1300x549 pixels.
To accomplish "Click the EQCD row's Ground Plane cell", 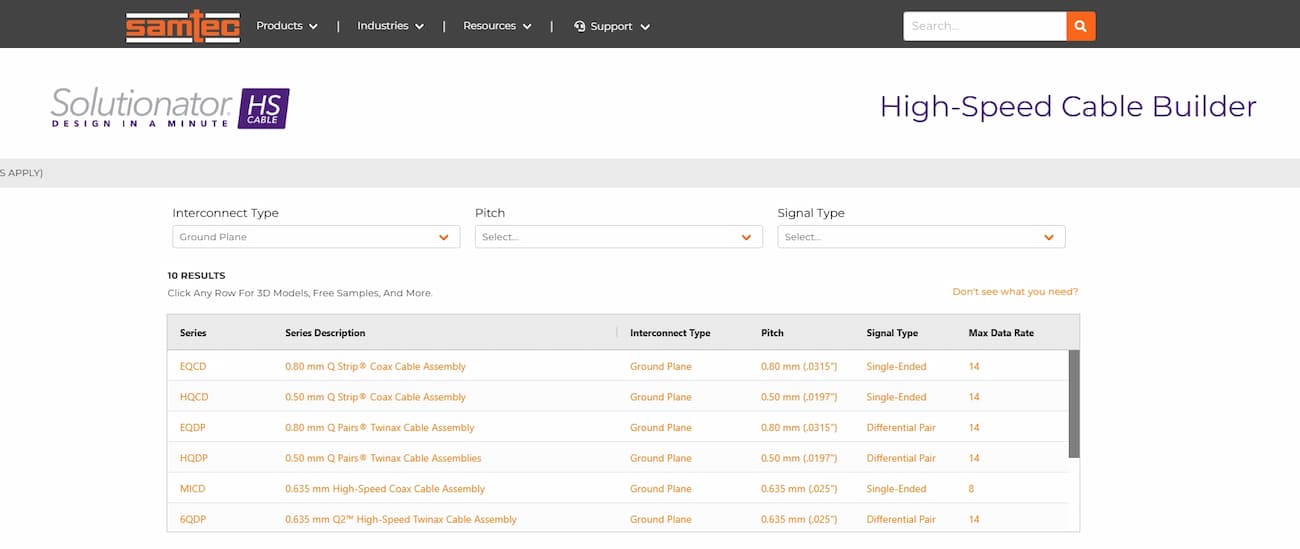I will pyautogui.click(x=660, y=367).
